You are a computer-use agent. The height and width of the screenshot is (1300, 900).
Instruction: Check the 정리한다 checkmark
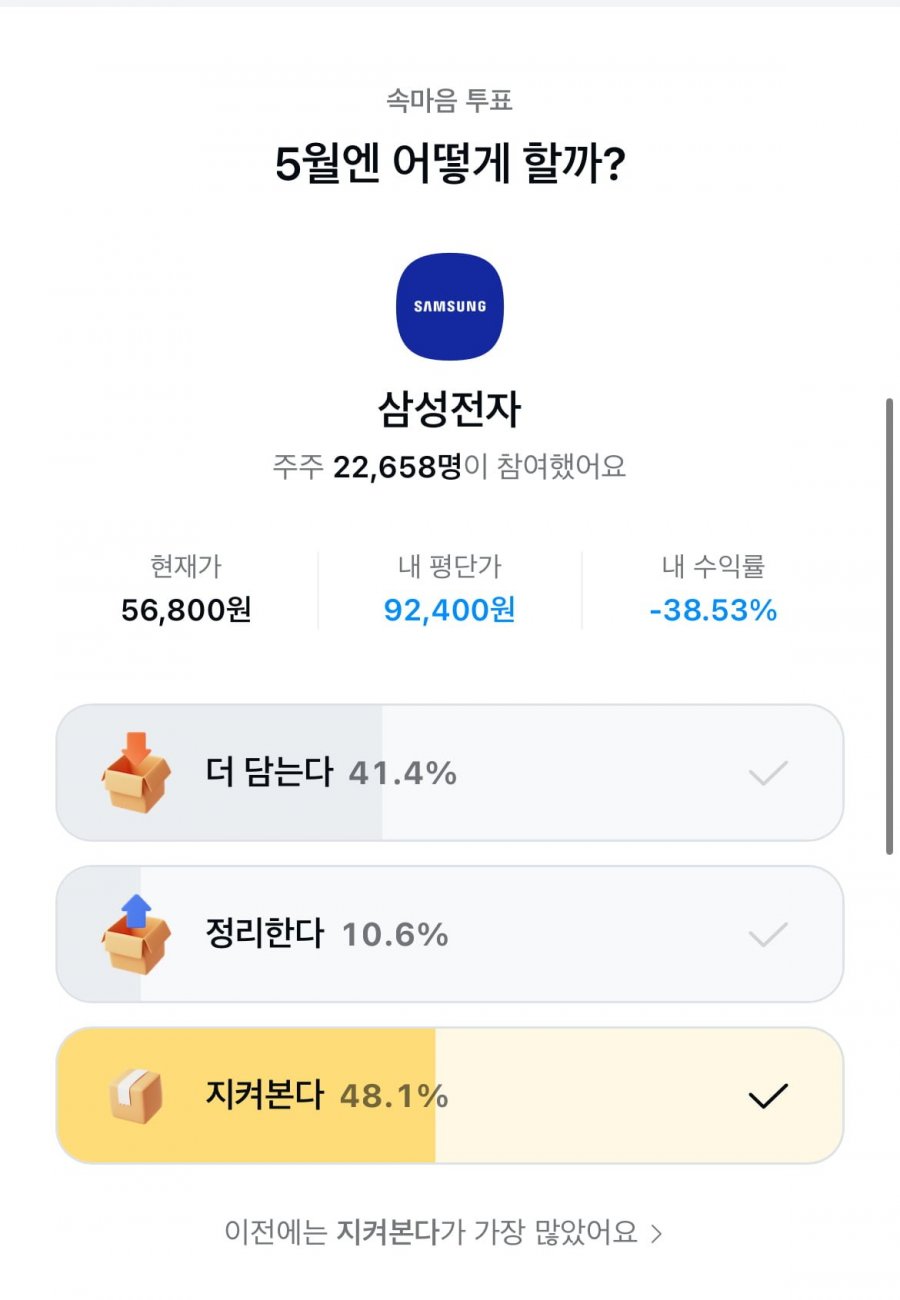coord(768,935)
